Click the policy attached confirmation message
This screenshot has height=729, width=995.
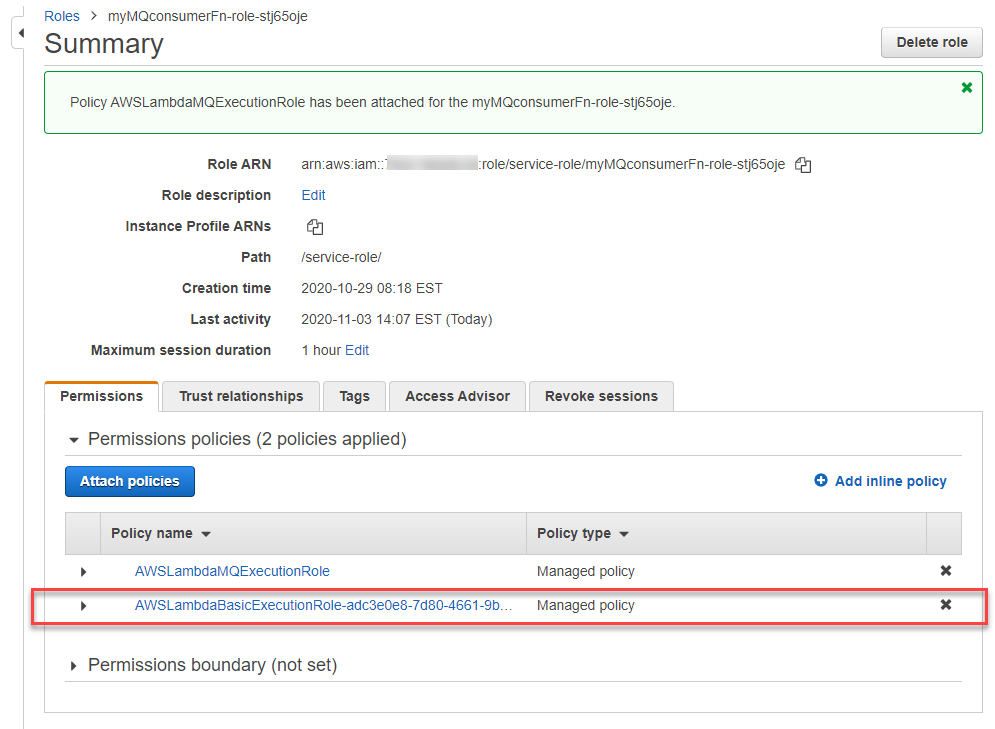click(x=372, y=102)
